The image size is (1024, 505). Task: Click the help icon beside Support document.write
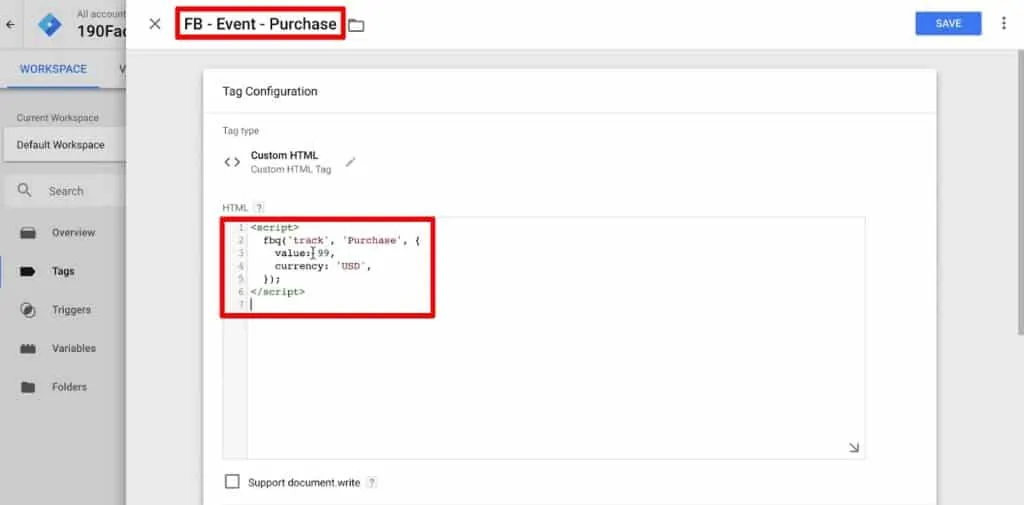click(372, 483)
